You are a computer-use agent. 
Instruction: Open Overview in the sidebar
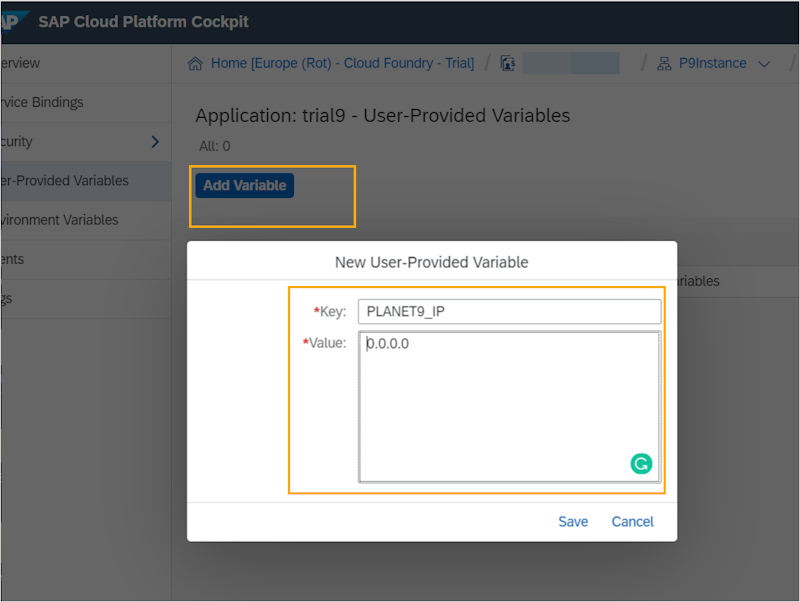(20, 63)
